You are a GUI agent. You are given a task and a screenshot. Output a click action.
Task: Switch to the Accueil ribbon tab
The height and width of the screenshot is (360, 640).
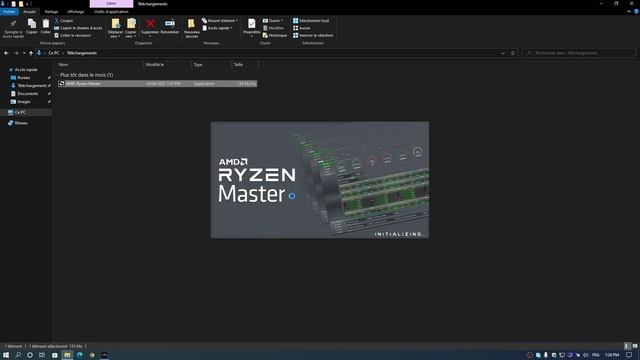(29, 12)
